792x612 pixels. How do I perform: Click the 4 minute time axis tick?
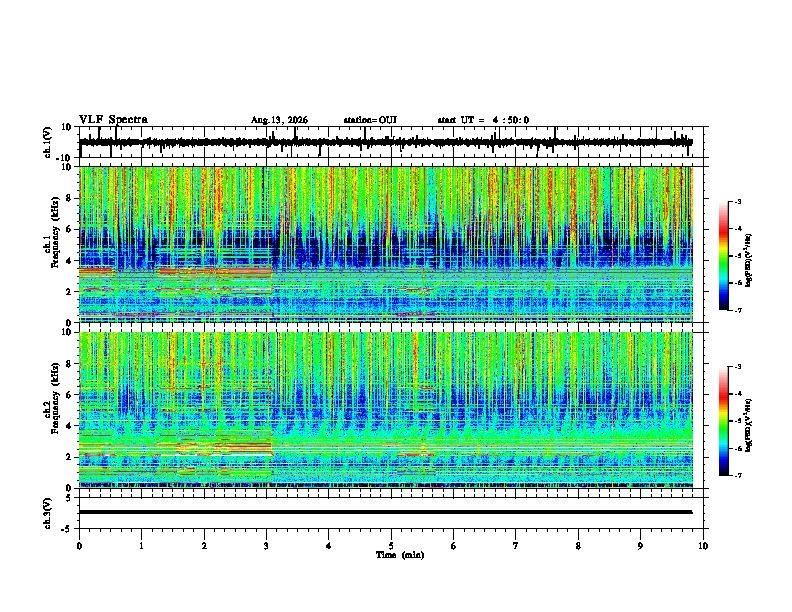pos(329,546)
